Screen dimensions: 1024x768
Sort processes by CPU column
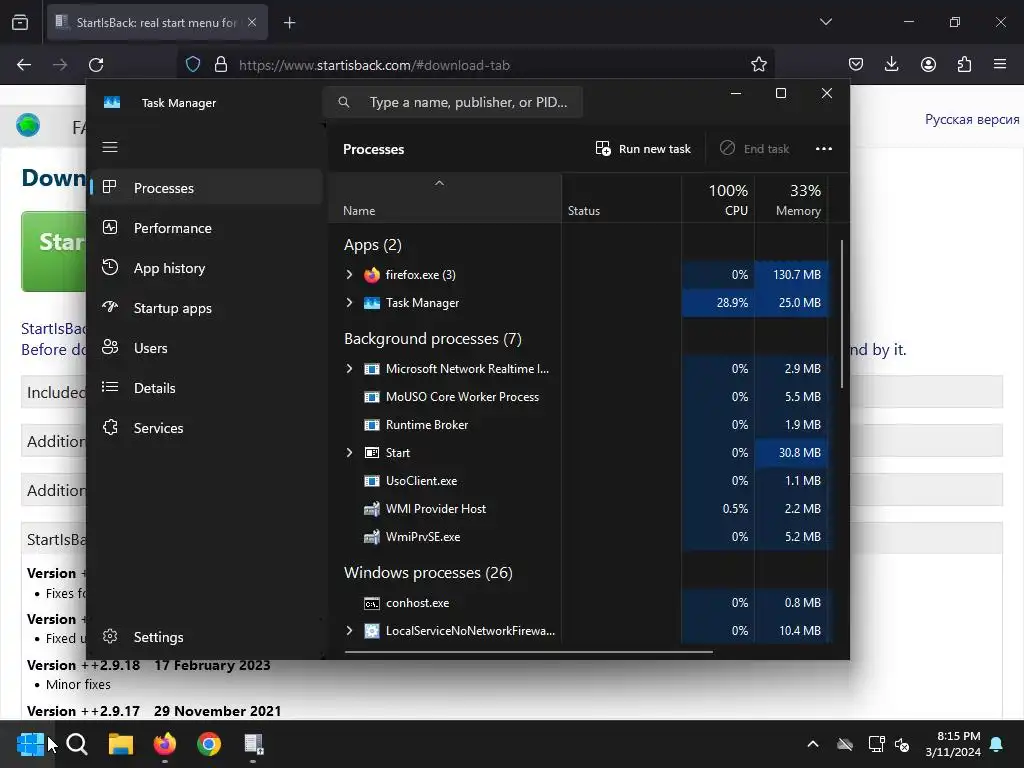pyautogui.click(x=718, y=199)
